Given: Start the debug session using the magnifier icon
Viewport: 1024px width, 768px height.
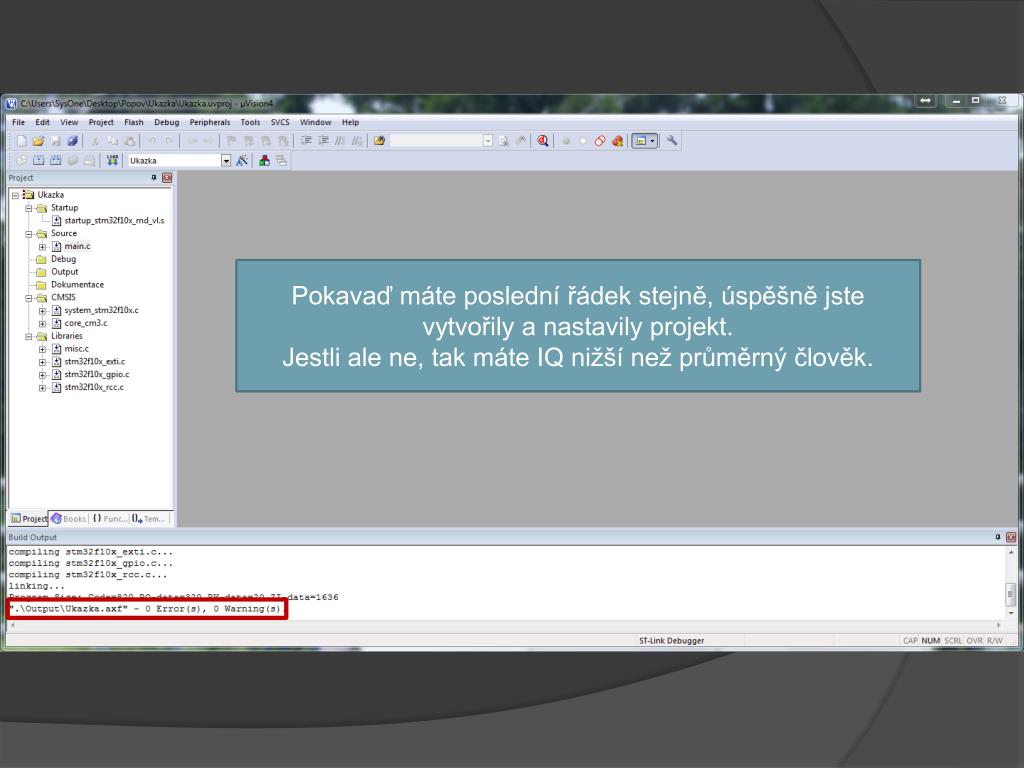Looking at the screenshot, I should (x=543, y=141).
